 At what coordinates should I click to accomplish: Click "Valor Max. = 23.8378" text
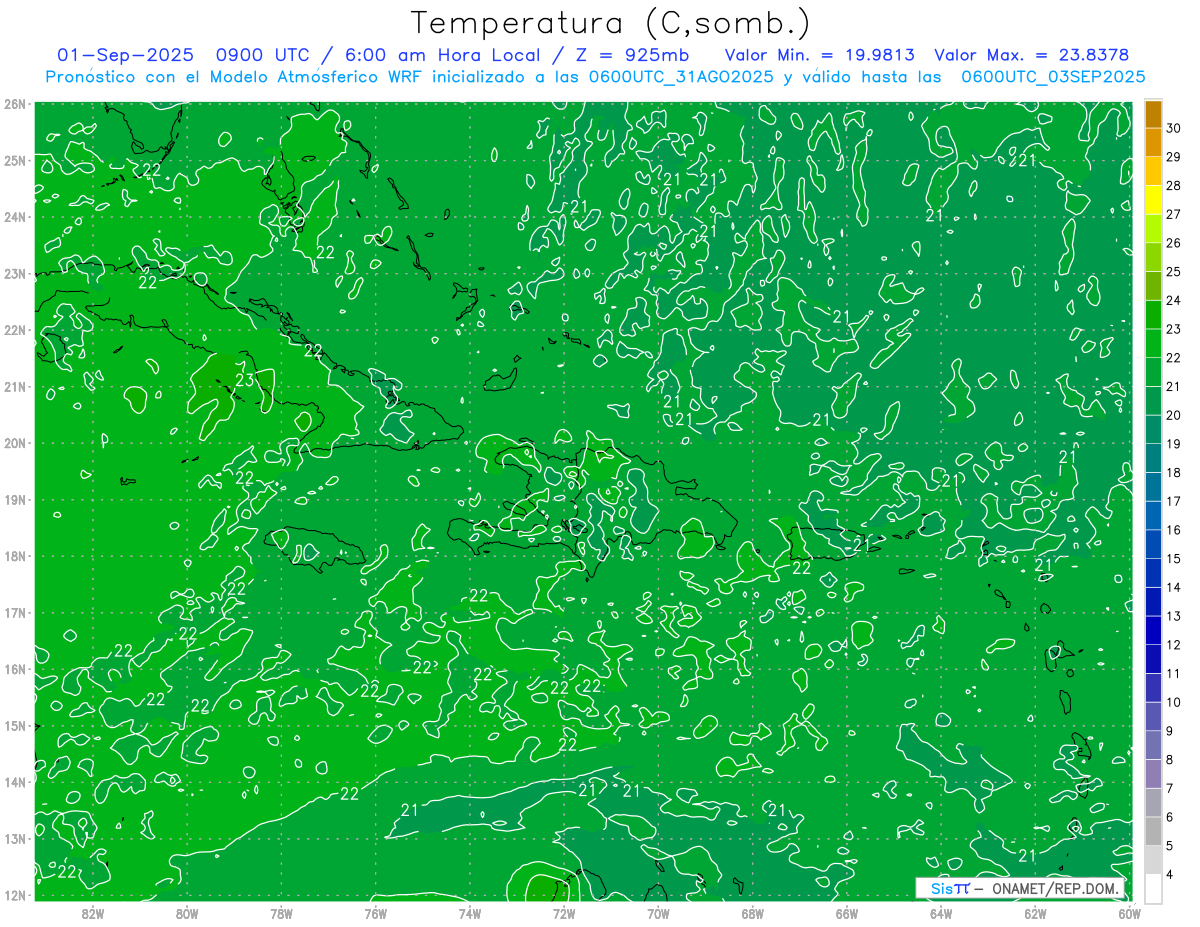point(1031,55)
